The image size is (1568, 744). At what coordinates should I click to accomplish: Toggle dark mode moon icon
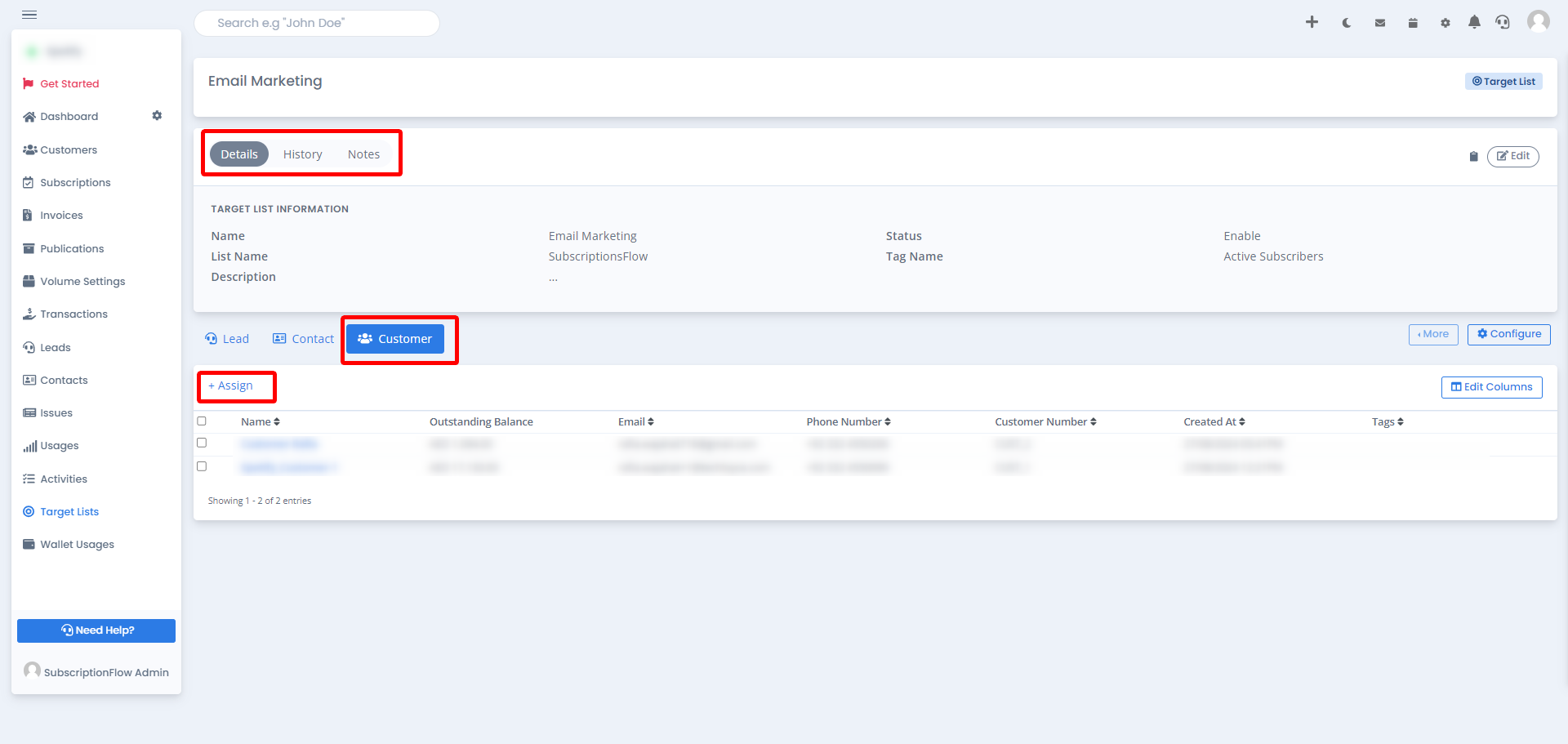tap(1346, 23)
